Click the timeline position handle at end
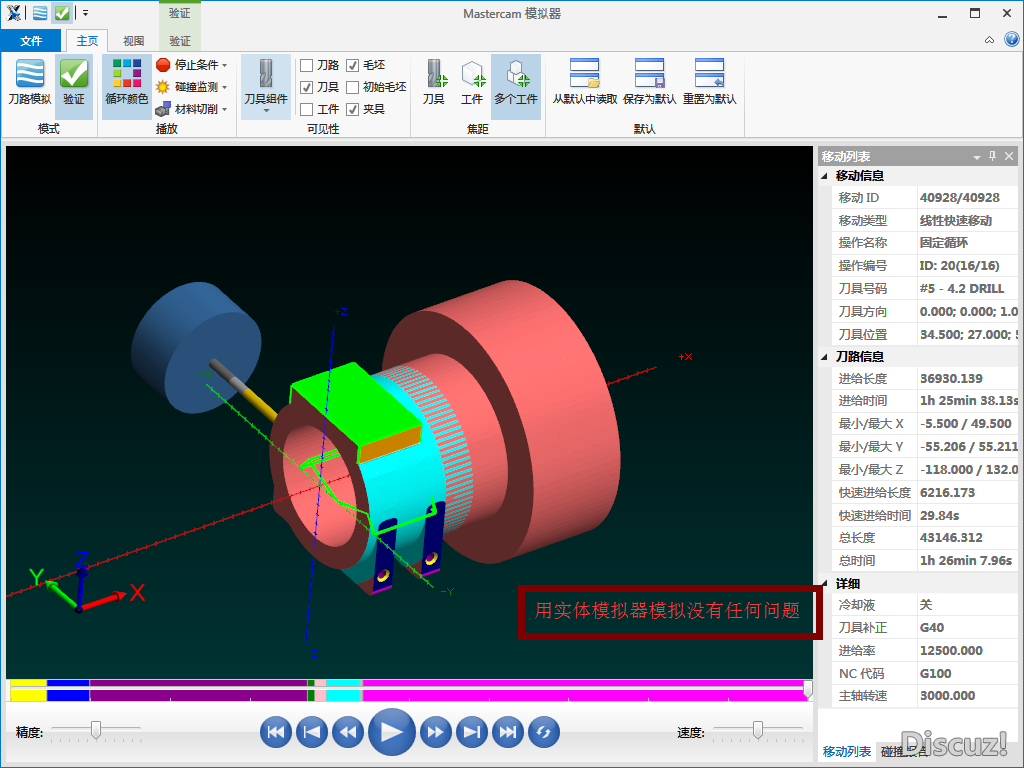1024x768 pixels. [808, 689]
